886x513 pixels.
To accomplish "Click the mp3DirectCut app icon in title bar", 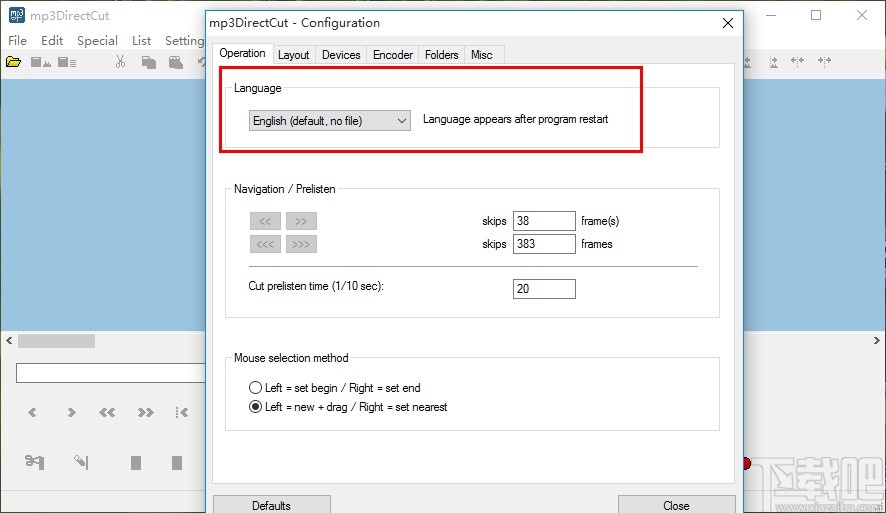I will click(16, 15).
